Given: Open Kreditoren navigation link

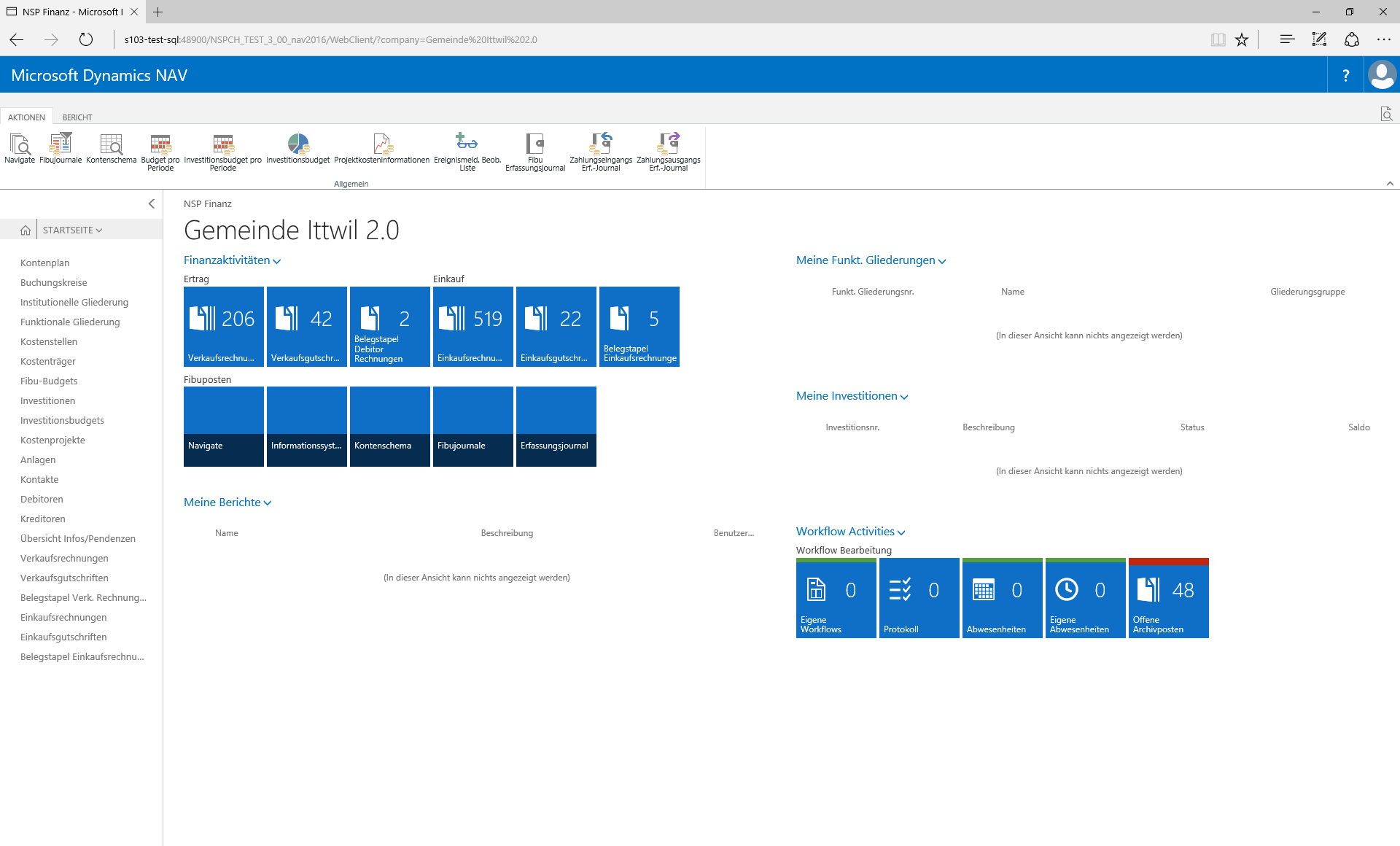Looking at the screenshot, I should pyautogui.click(x=43, y=519).
